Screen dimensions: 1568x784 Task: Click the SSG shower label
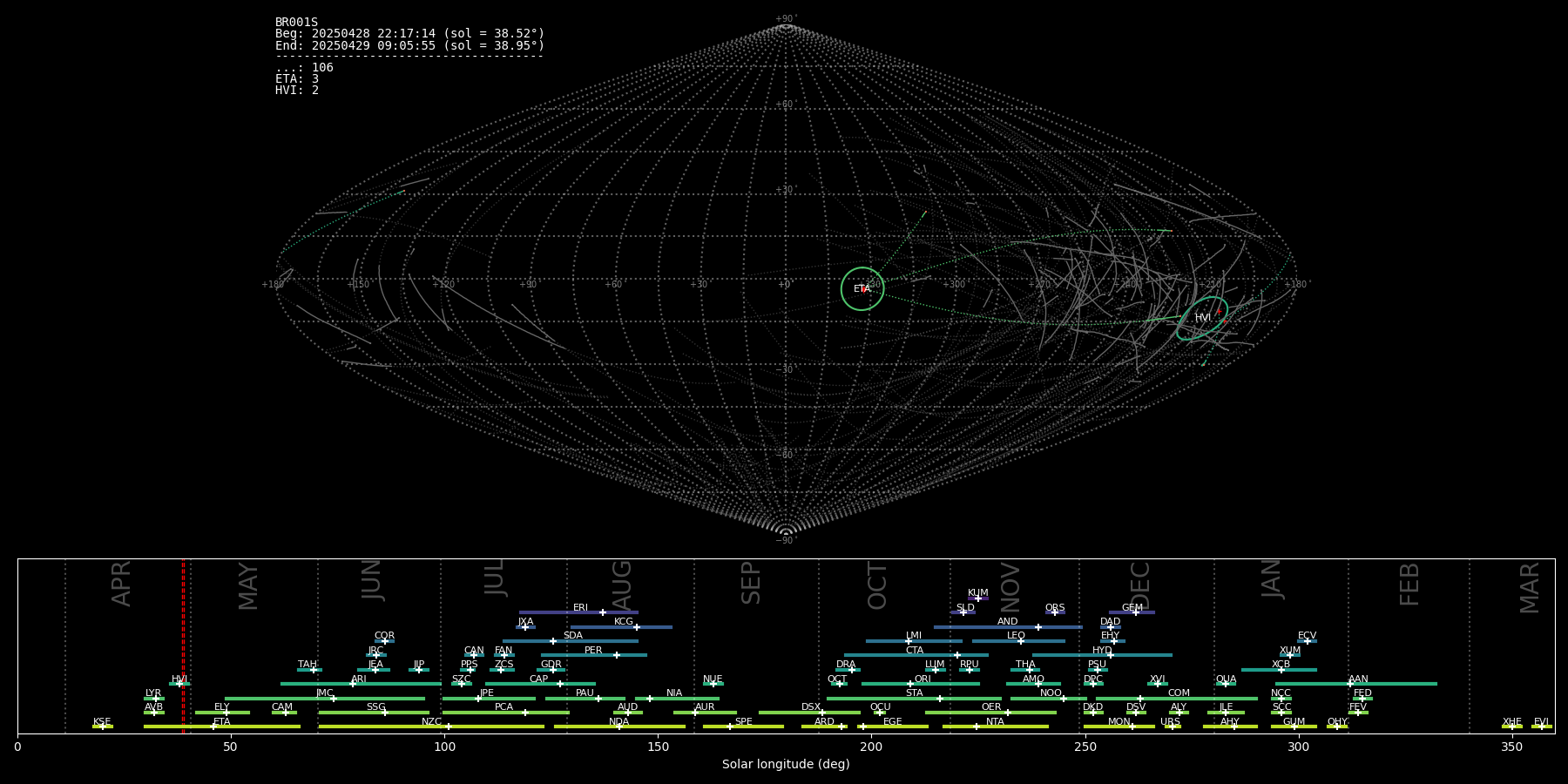point(375,707)
